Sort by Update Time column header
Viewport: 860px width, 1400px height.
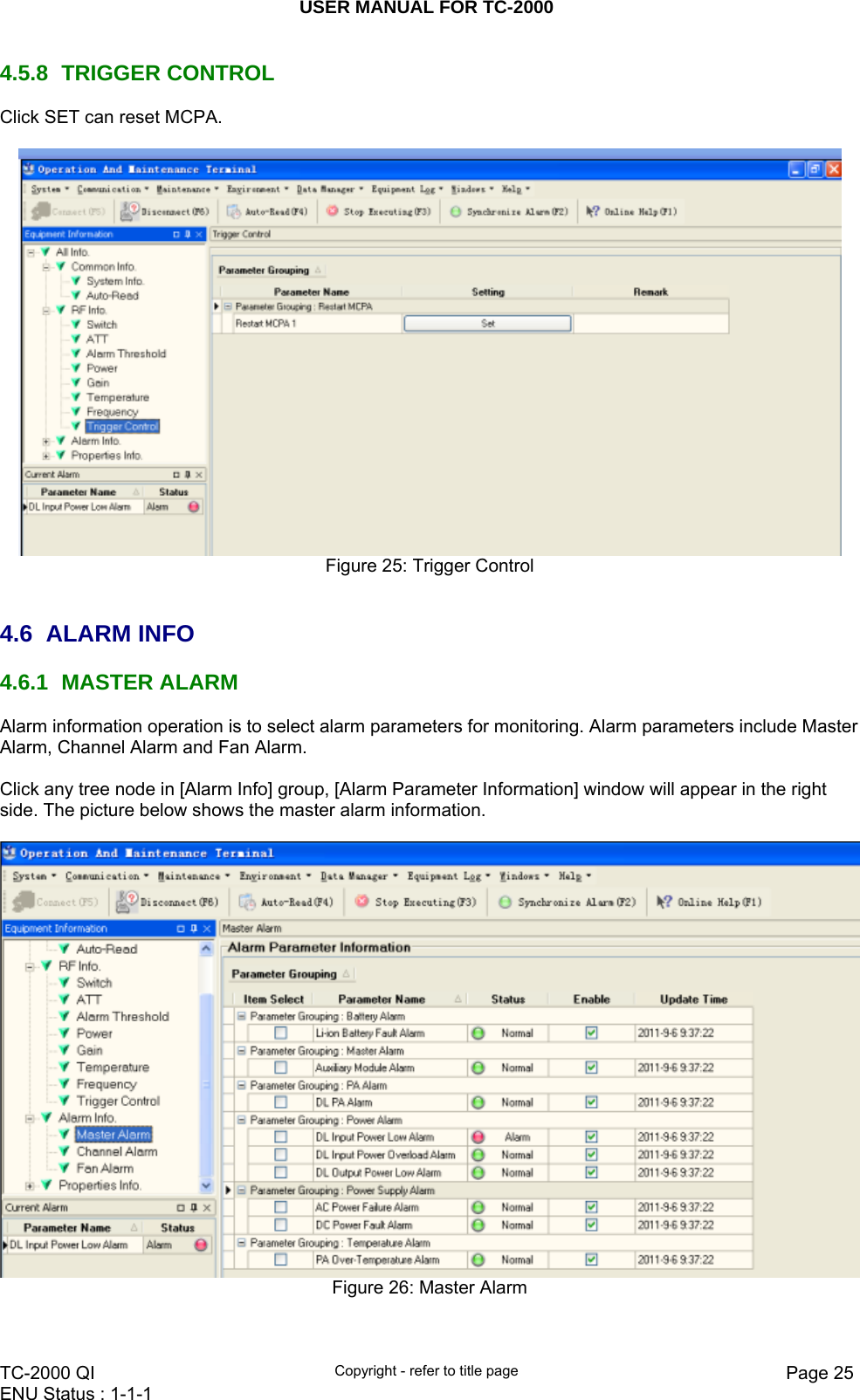point(693,999)
